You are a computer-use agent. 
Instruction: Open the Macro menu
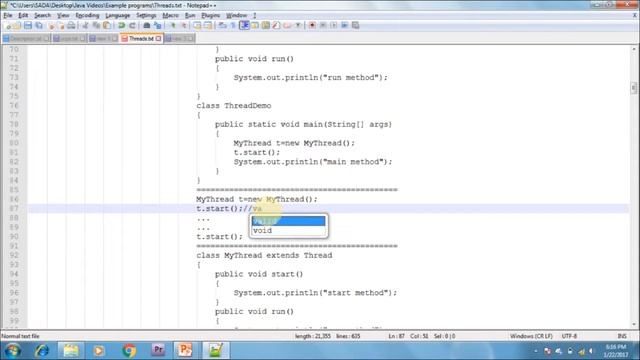(x=170, y=16)
